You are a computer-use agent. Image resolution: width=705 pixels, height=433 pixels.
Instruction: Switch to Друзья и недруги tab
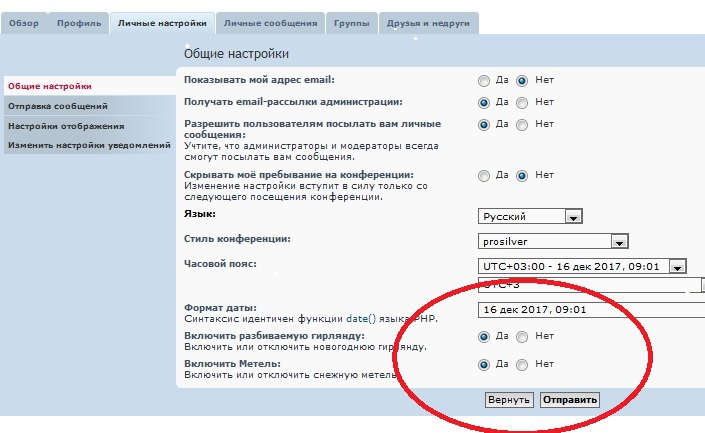tap(428, 22)
